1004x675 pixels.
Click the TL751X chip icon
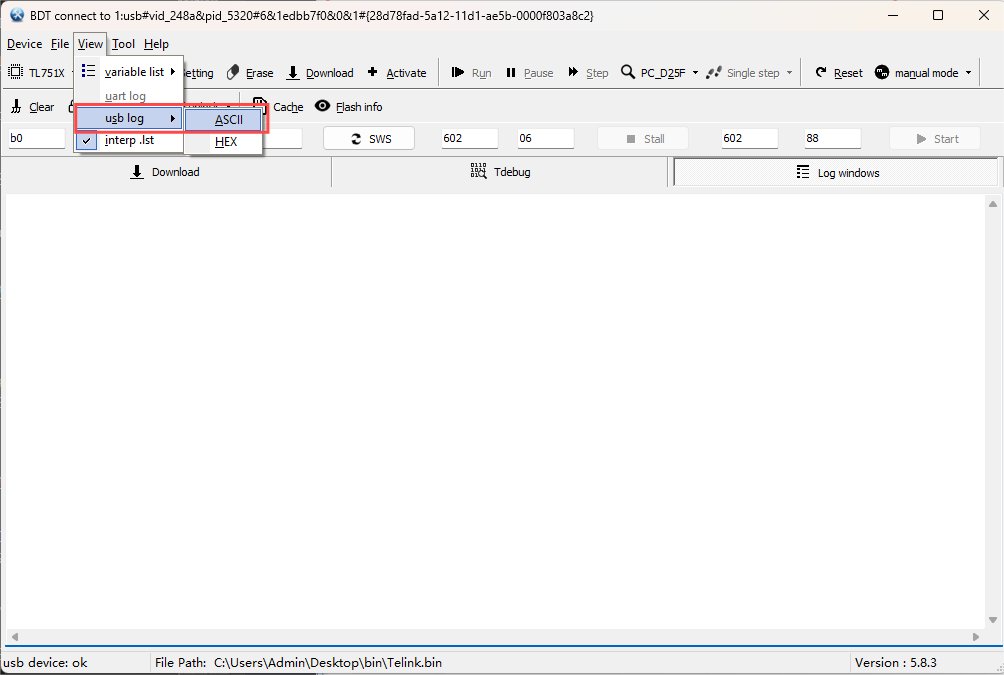15,72
